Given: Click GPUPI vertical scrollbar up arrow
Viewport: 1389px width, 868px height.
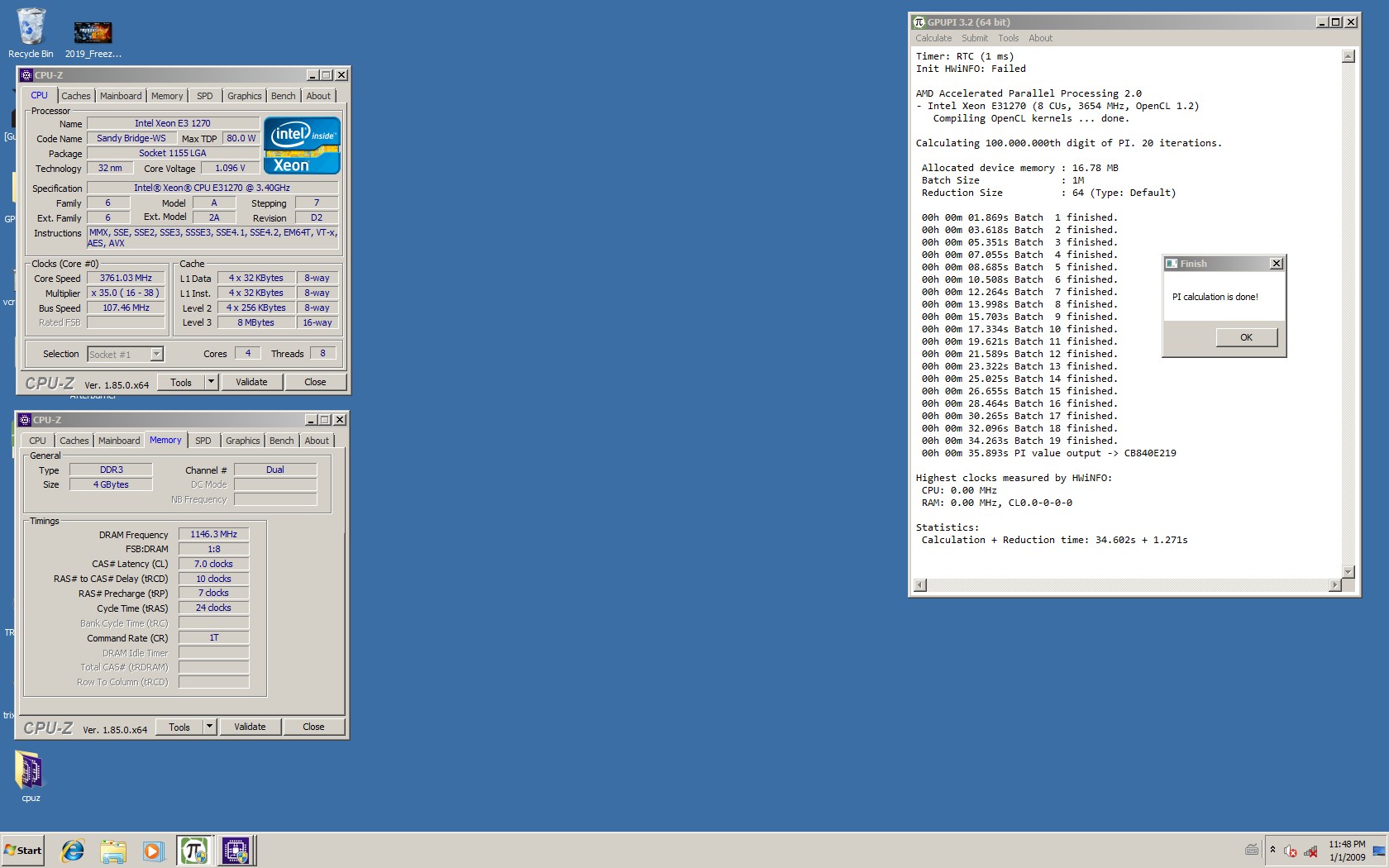Looking at the screenshot, I should click(x=1348, y=56).
